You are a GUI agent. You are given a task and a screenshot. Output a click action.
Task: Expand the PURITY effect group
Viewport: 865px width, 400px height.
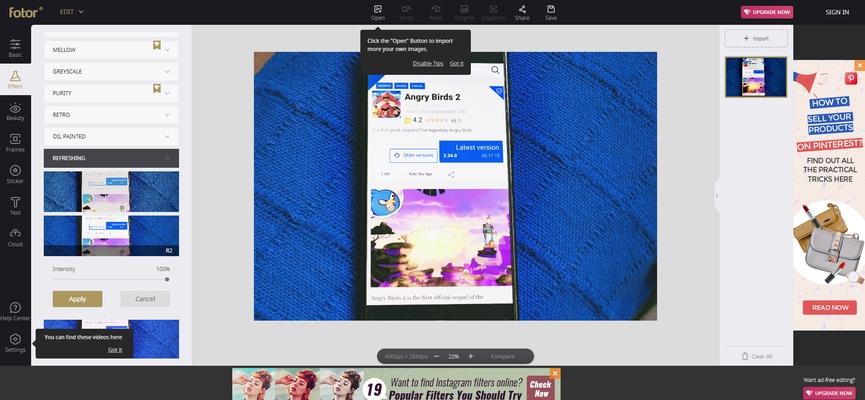point(111,93)
